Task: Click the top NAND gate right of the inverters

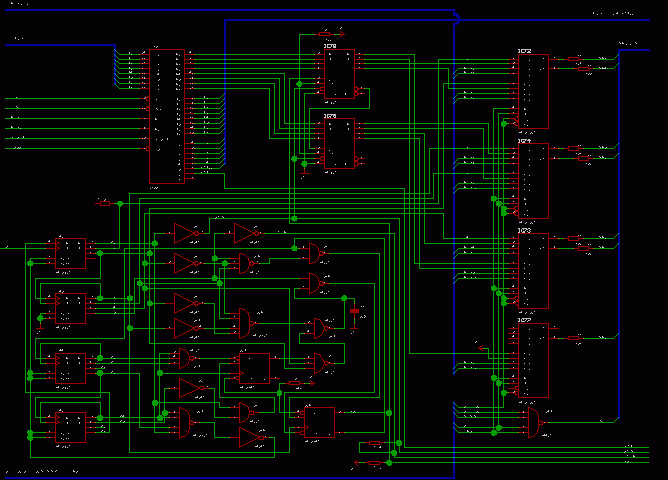Action: tap(314, 250)
